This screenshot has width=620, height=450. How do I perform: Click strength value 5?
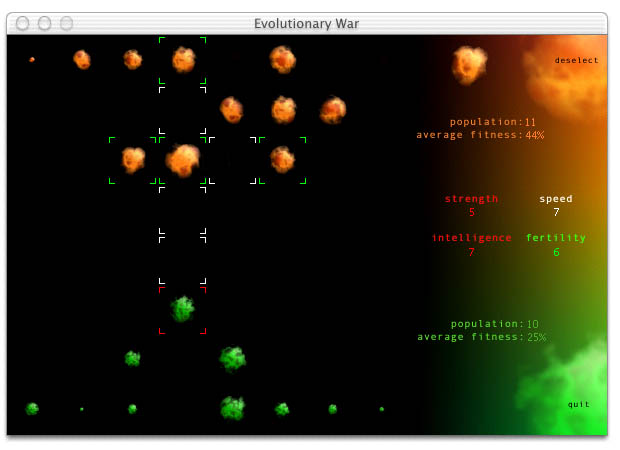pyautogui.click(x=472, y=212)
